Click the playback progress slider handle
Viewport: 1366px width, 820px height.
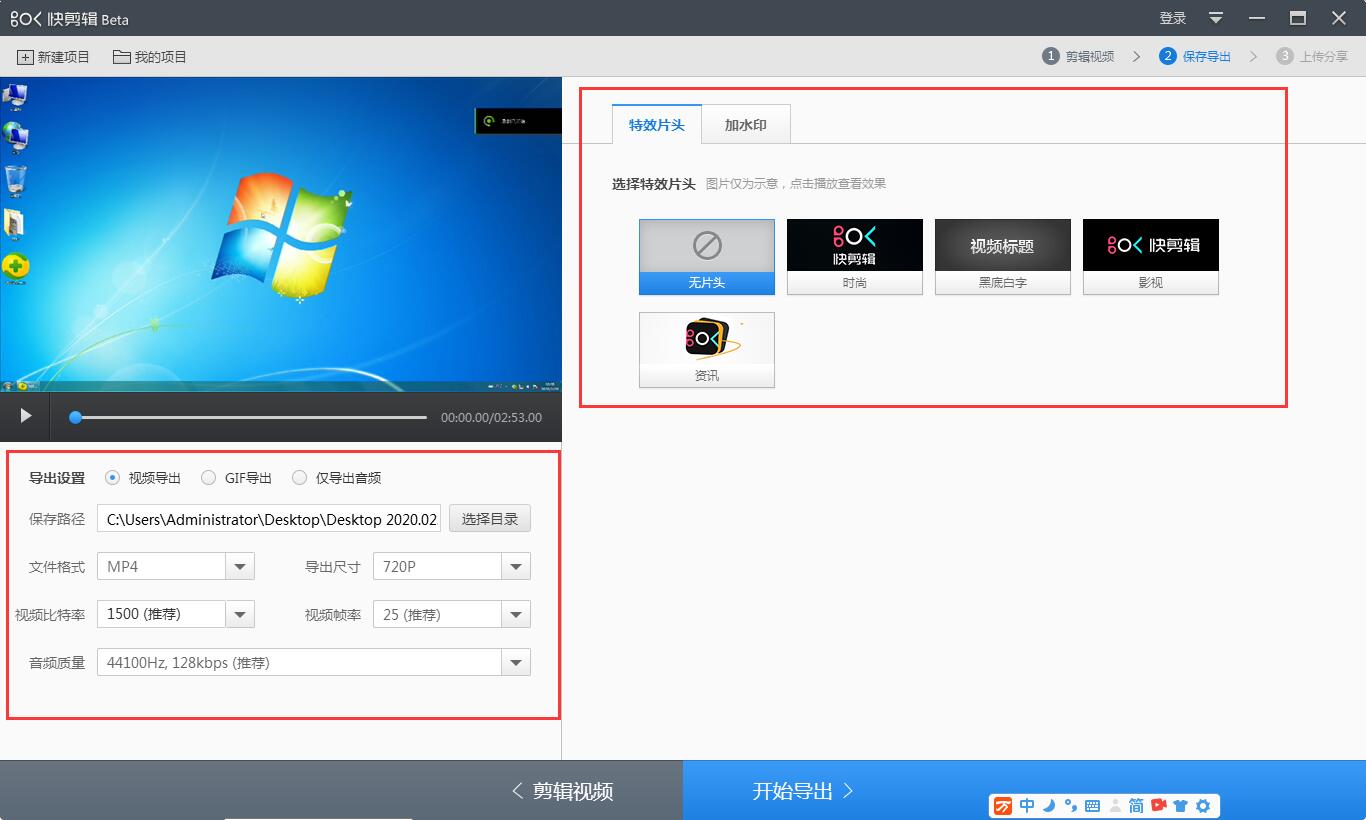tap(75, 417)
